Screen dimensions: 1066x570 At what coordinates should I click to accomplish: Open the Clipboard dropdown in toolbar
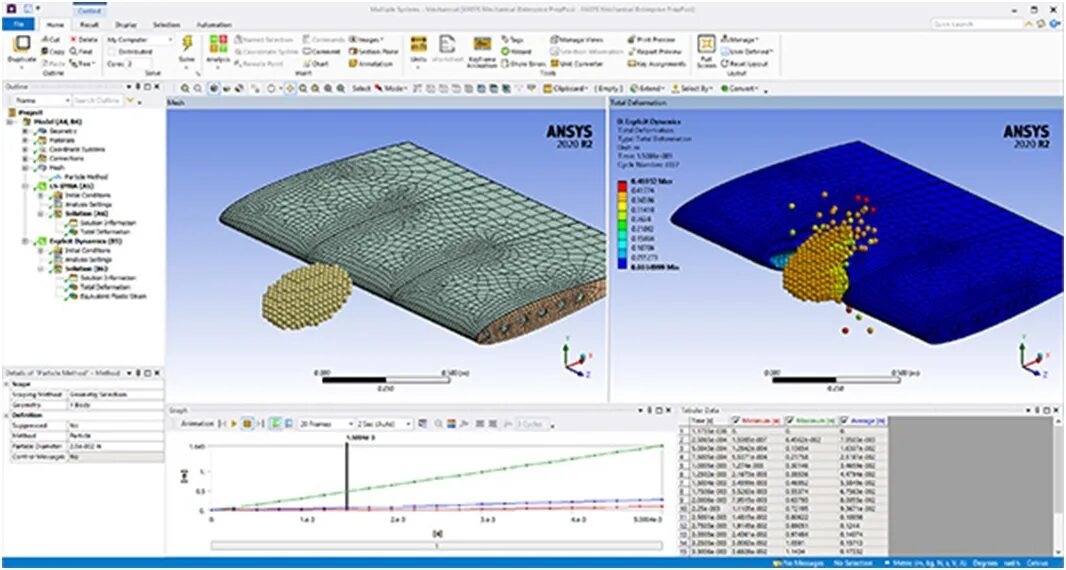[567, 88]
